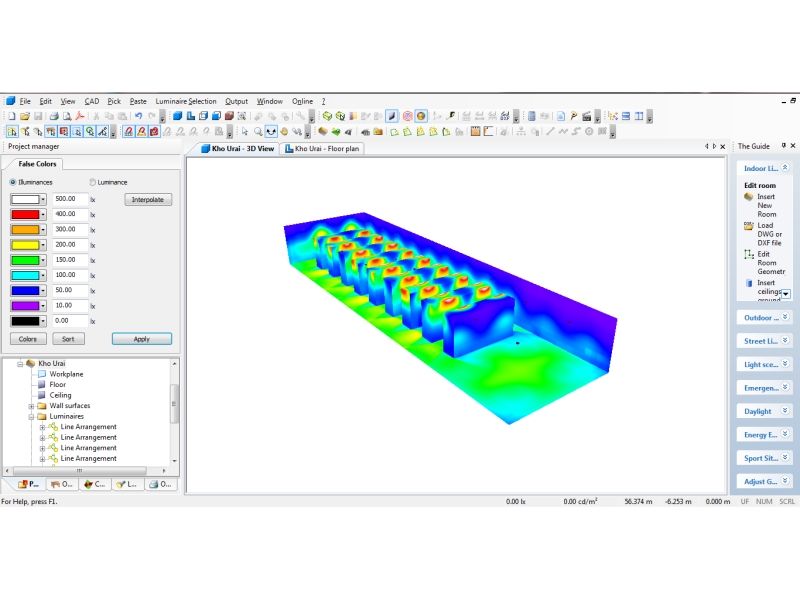Viewport: 800px width, 600px height.
Task: Click the Open file folder icon
Action: coord(24,116)
